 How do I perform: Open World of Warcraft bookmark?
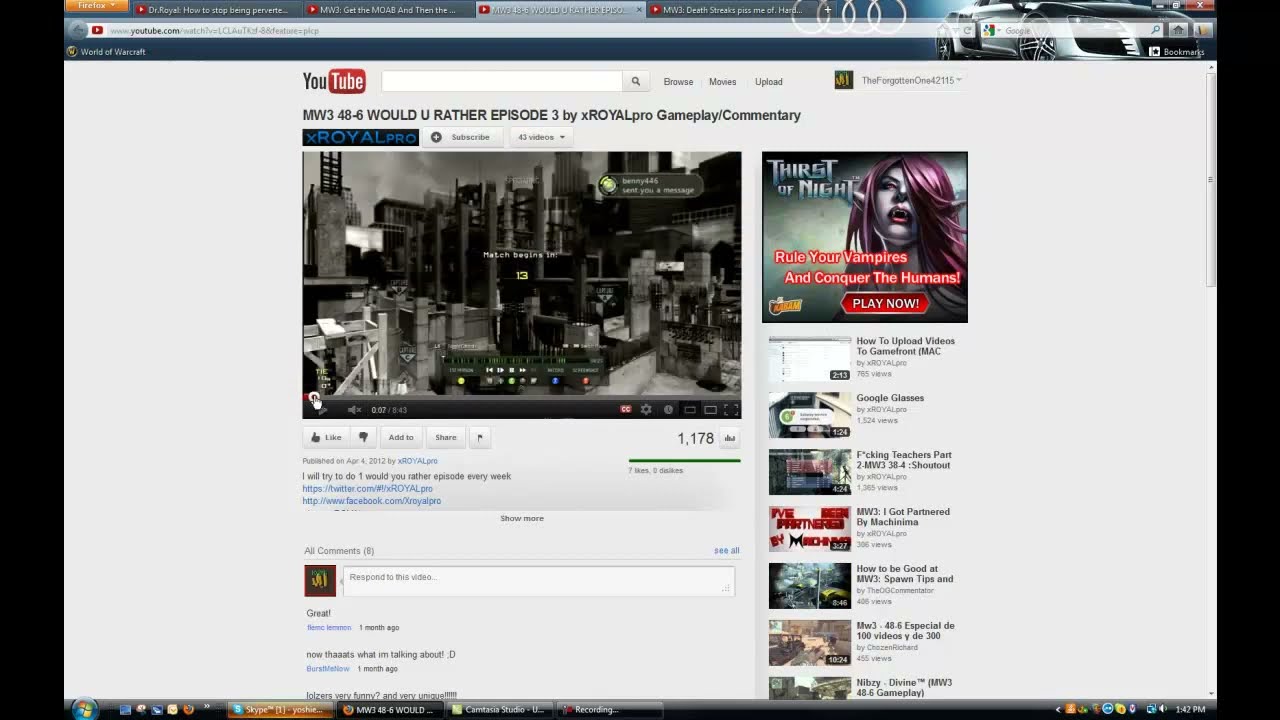(107, 52)
